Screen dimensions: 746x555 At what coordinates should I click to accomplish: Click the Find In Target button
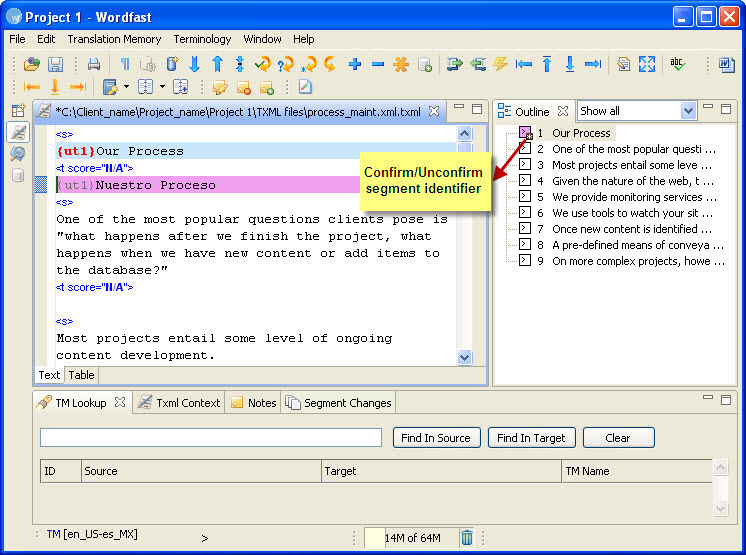(x=531, y=438)
